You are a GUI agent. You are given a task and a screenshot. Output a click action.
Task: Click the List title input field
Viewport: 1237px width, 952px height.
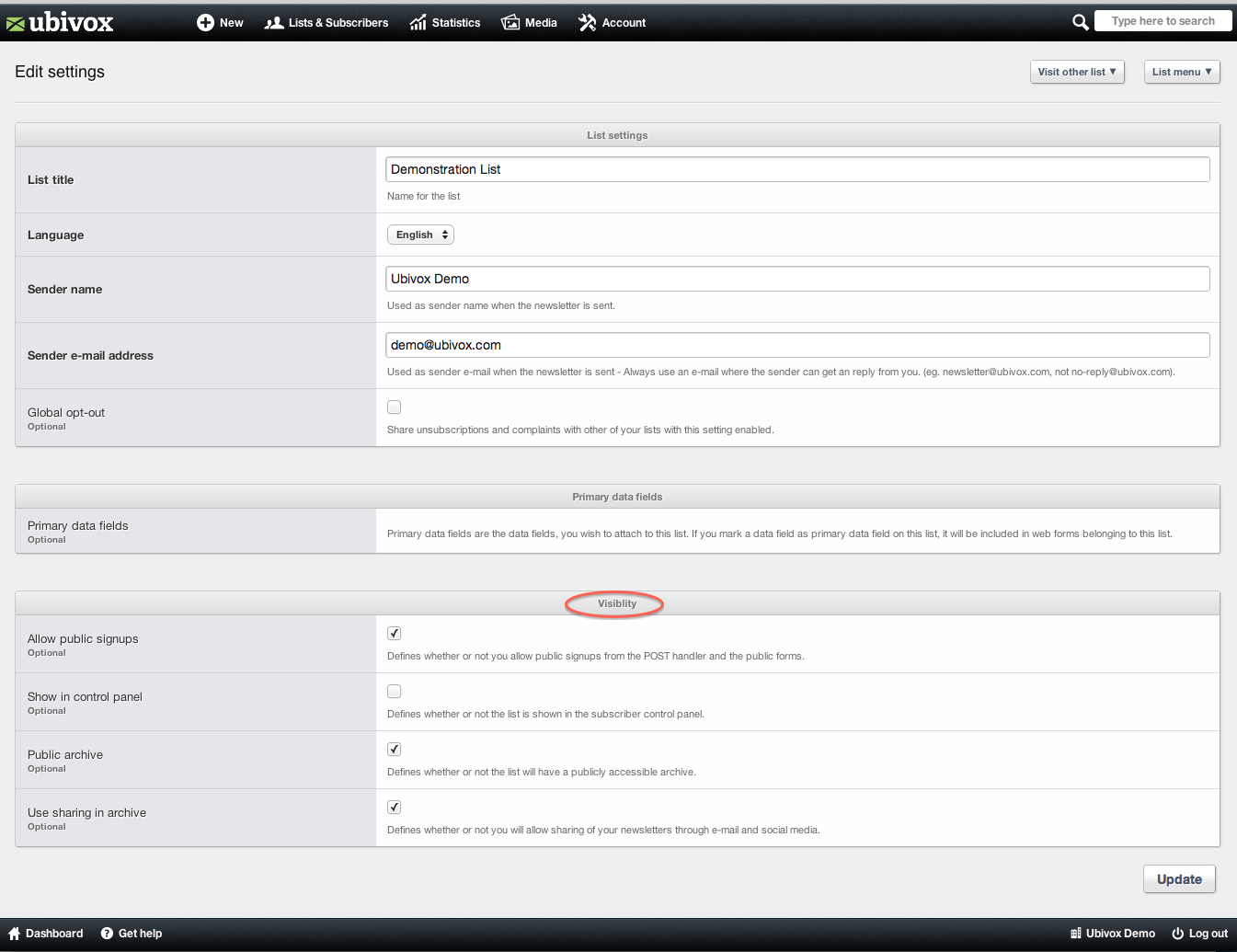(797, 169)
